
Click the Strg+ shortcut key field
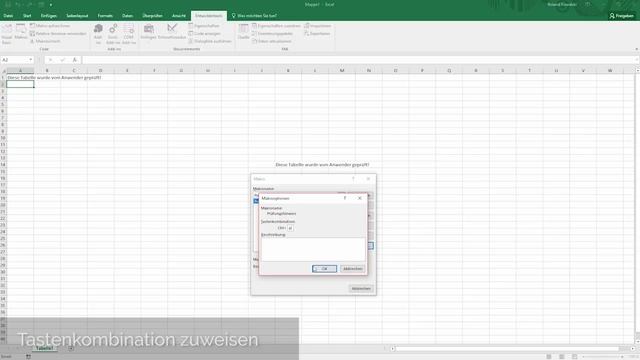pos(290,228)
